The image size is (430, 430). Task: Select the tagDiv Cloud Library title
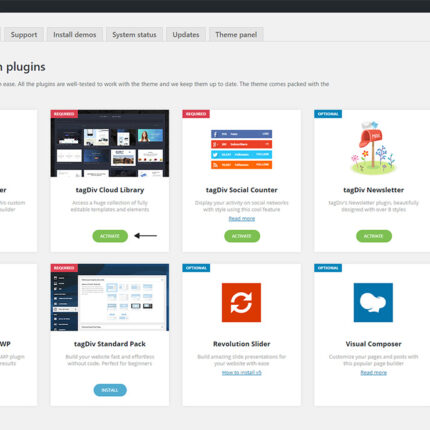point(110,190)
